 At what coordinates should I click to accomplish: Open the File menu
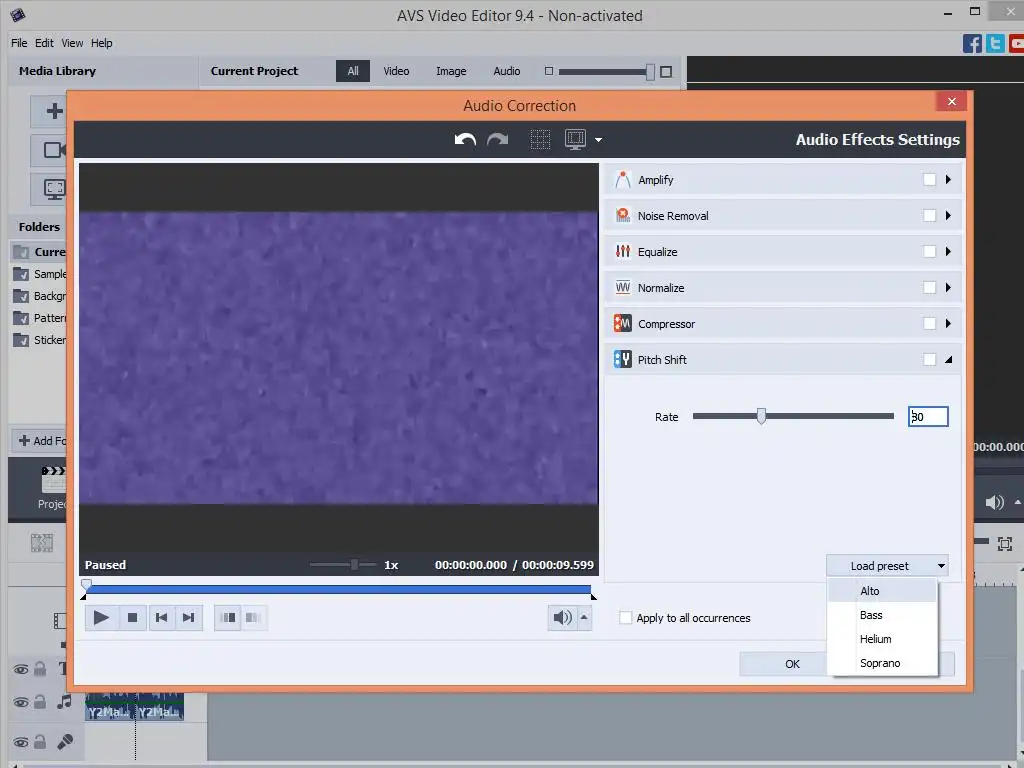click(19, 43)
